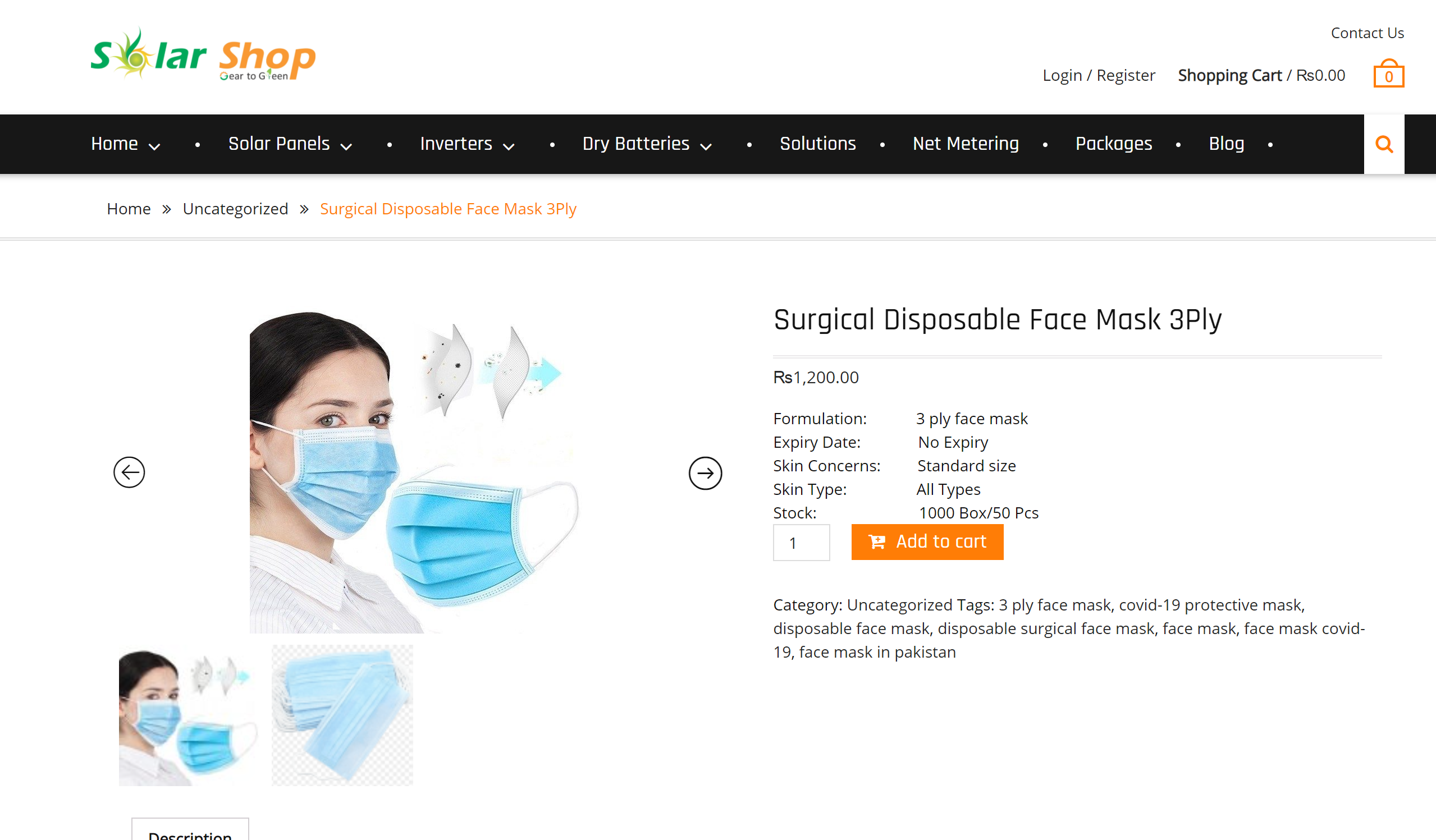Show the next product image arrow
The image size is (1436, 840).
tap(705, 472)
